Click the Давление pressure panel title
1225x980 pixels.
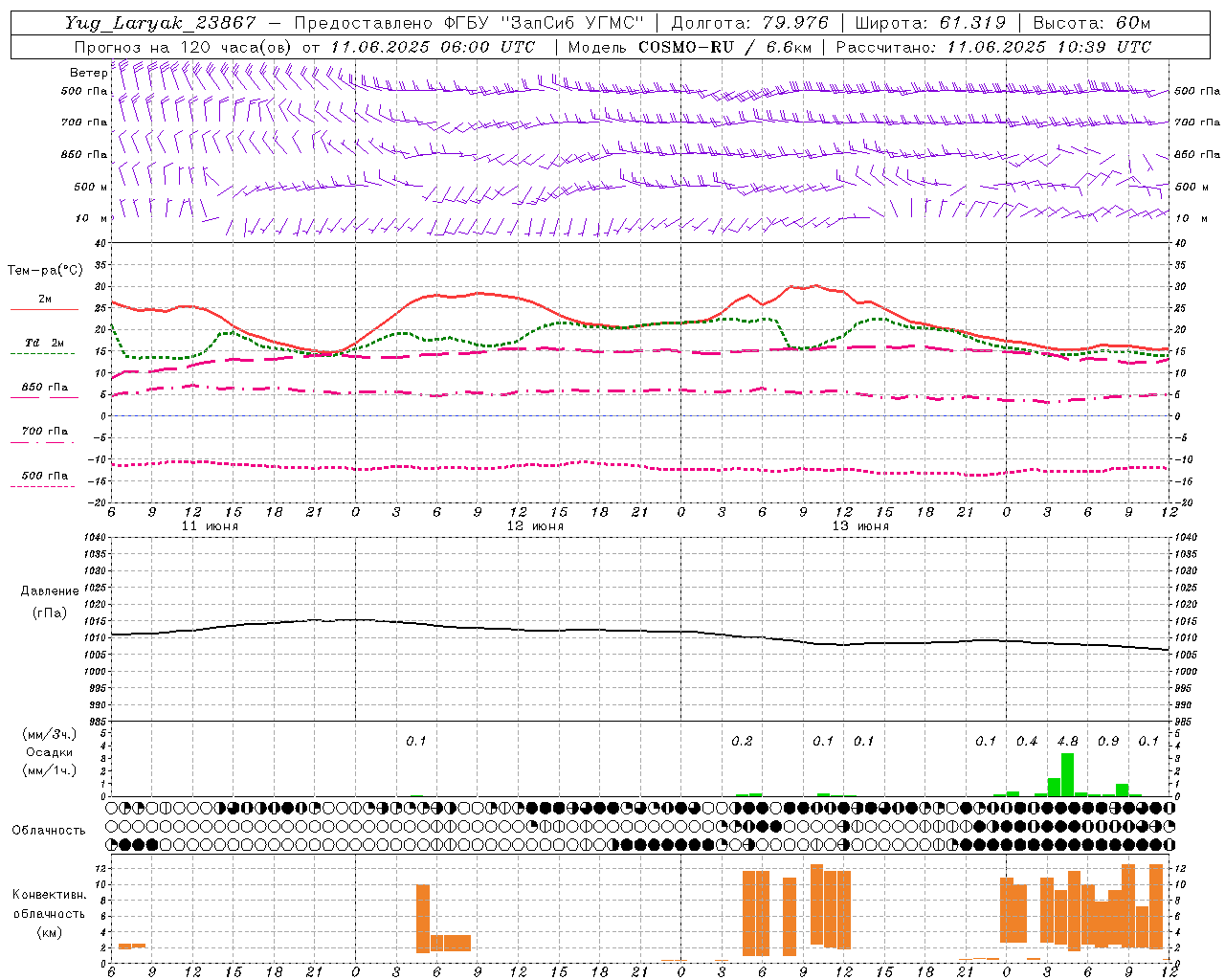point(50,591)
